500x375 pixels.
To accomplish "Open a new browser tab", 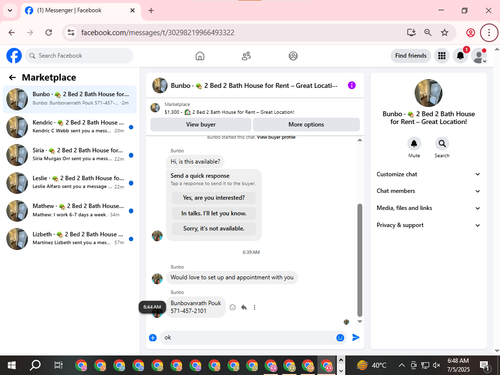I will [x=151, y=10].
